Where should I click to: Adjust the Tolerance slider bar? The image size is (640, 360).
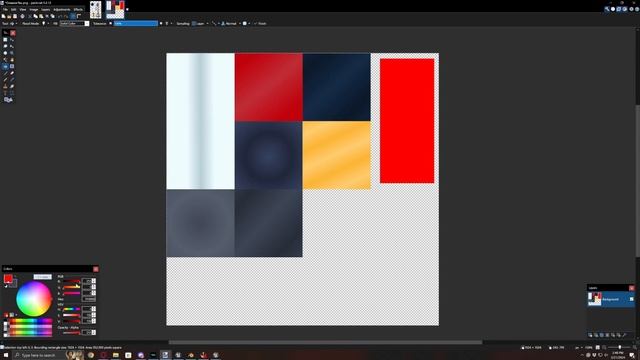(x=136, y=24)
